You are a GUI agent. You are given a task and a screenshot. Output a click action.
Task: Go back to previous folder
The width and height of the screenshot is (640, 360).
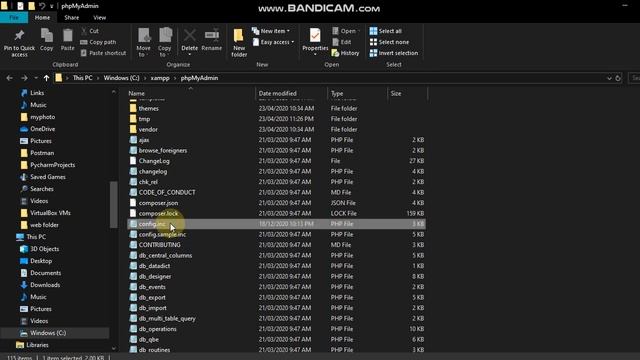[9, 78]
